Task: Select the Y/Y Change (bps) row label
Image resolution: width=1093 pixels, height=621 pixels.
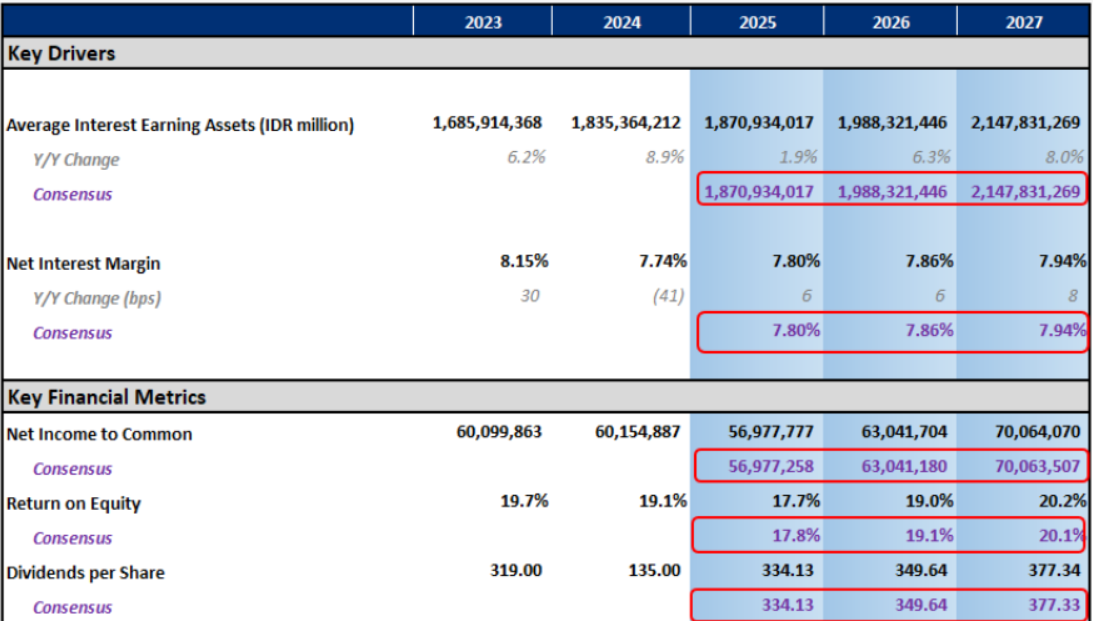Action: (98, 298)
